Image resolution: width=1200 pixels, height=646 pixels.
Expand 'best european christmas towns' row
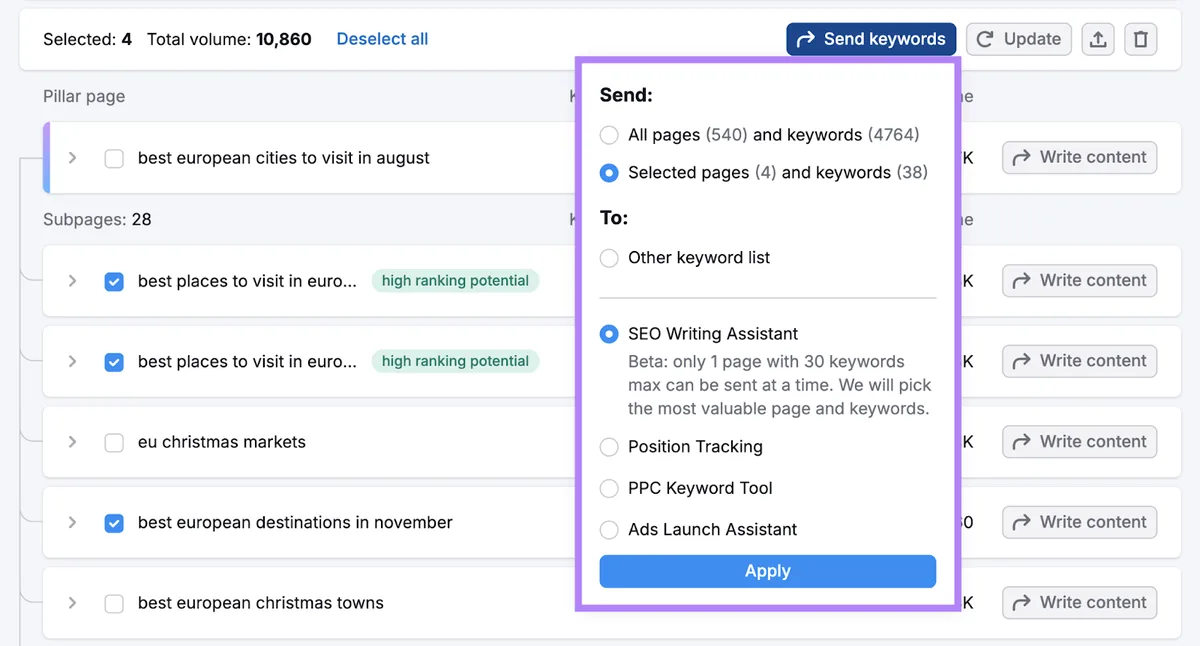point(72,603)
